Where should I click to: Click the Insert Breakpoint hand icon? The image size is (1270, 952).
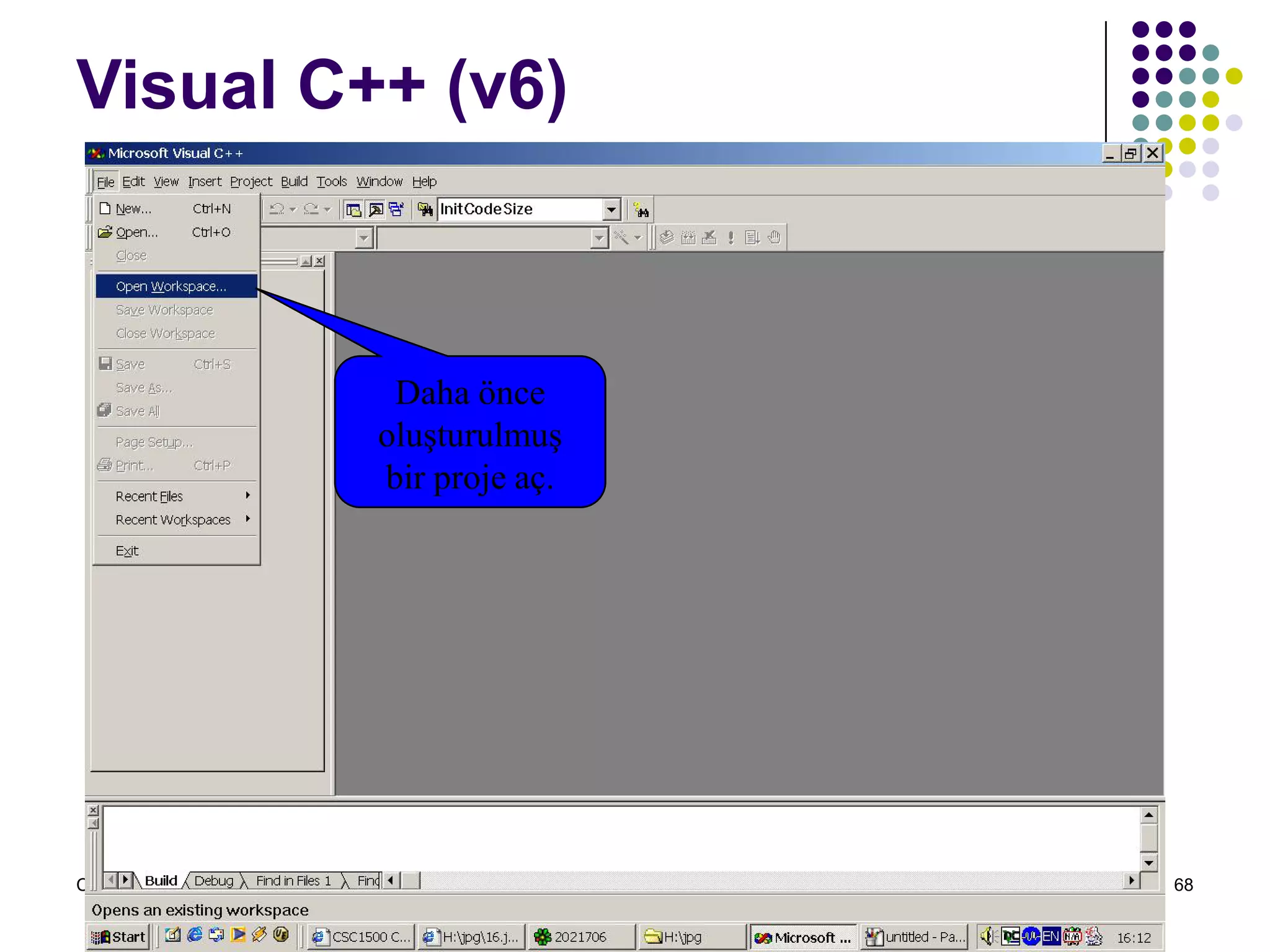click(774, 237)
